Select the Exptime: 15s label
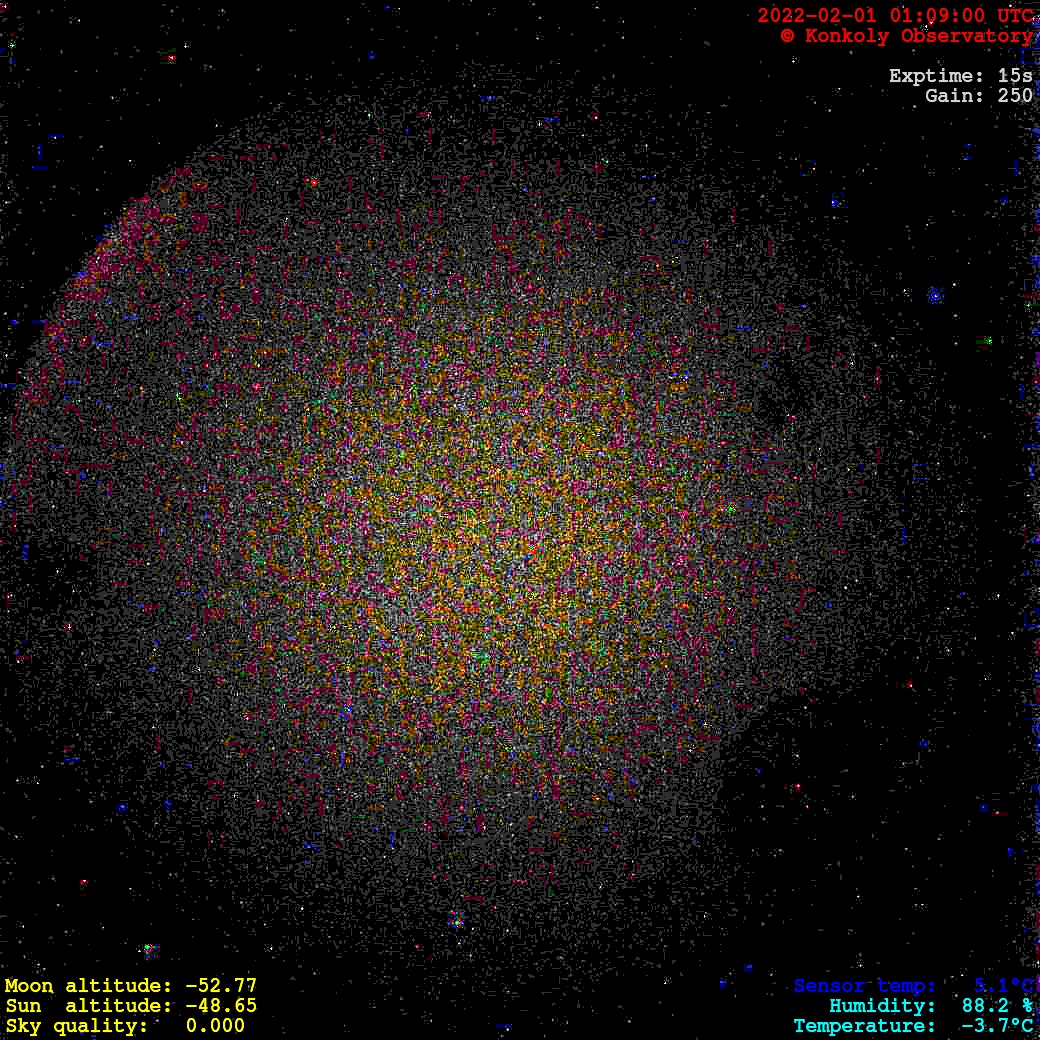The image size is (1040, 1040). pyautogui.click(x=960, y=76)
